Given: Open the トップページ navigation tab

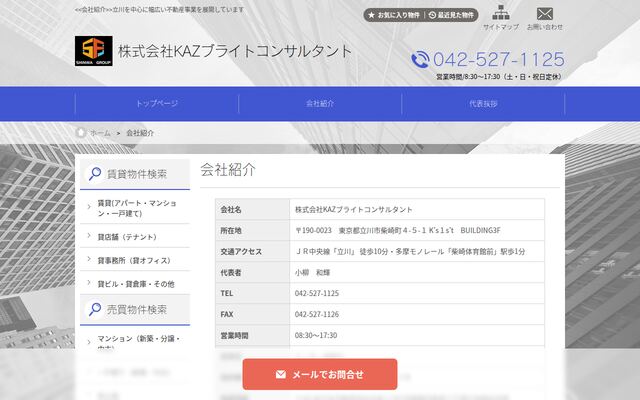Looking at the screenshot, I should point(157,104).
